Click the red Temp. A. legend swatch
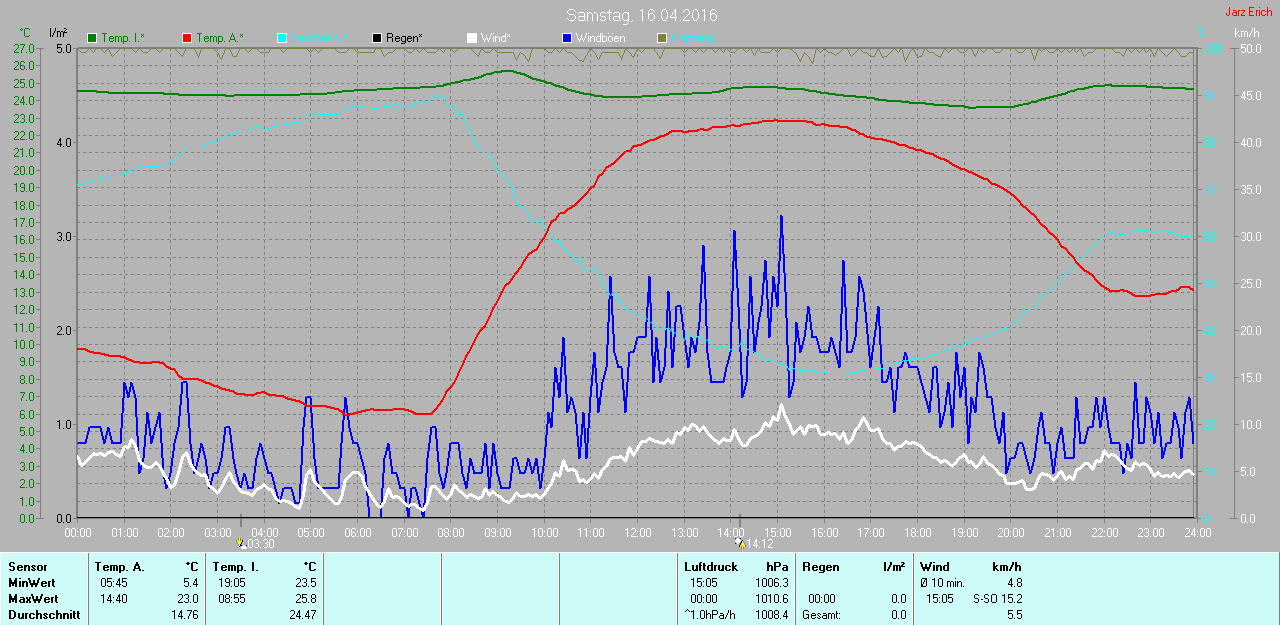 click(186, 38)
